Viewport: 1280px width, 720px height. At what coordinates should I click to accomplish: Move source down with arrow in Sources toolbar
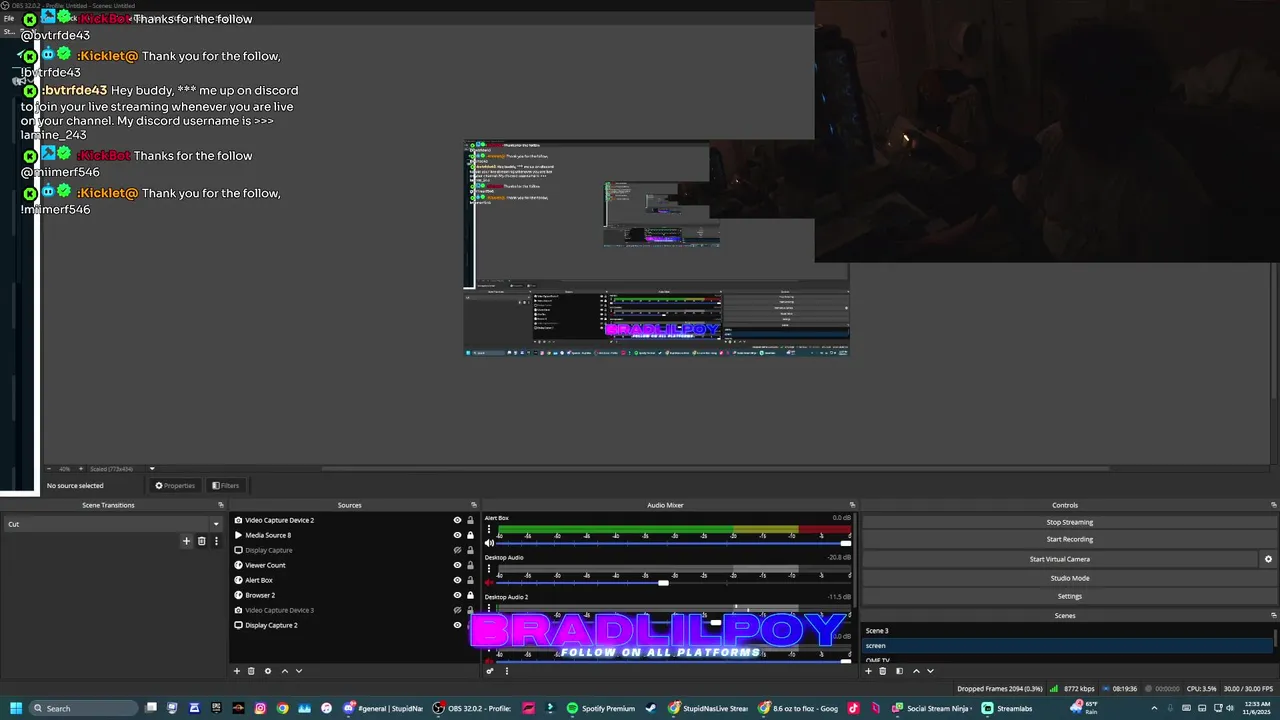tap(298, 671)
